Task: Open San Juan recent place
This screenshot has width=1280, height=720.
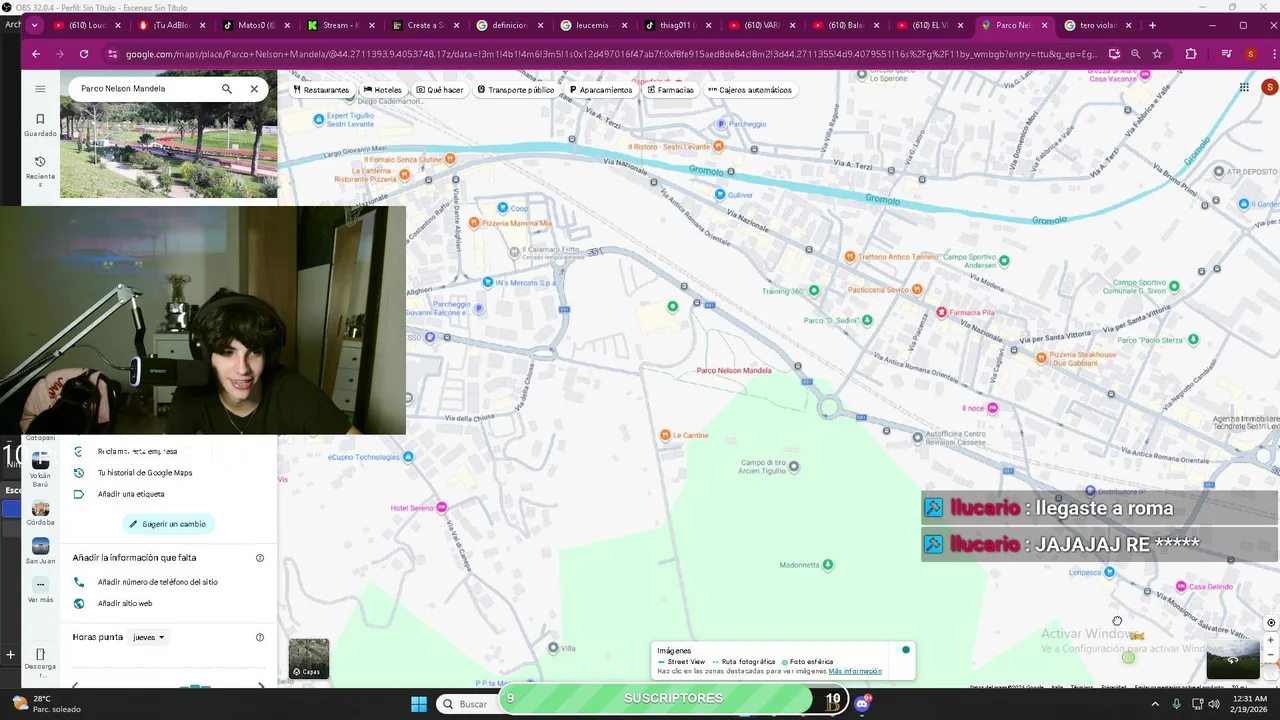Action: click(40, 551)
